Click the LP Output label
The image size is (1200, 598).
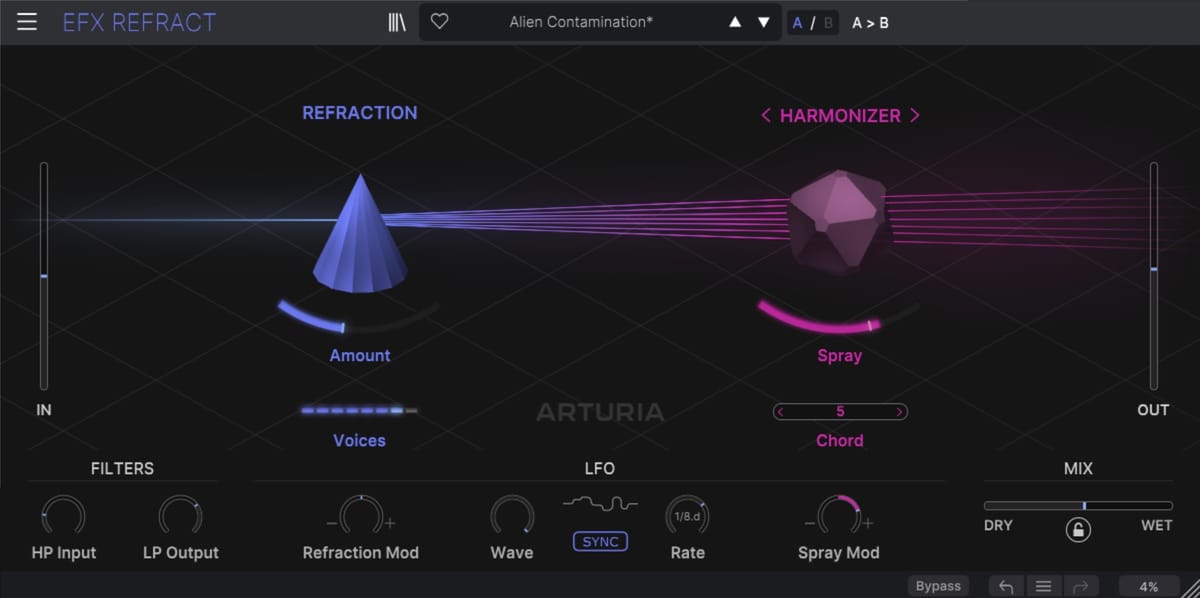(x=180, y=552)
